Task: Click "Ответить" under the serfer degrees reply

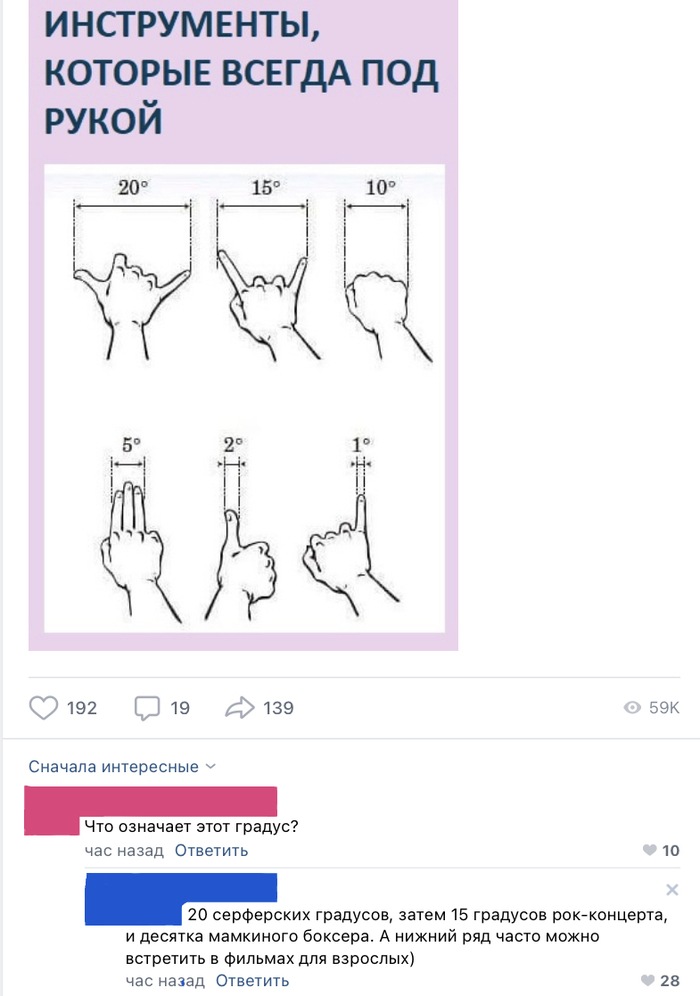Action: click(x=252, y=981)
